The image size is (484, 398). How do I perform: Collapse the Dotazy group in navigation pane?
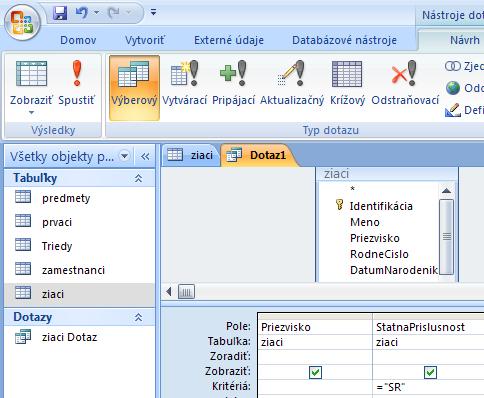point(138,317)
